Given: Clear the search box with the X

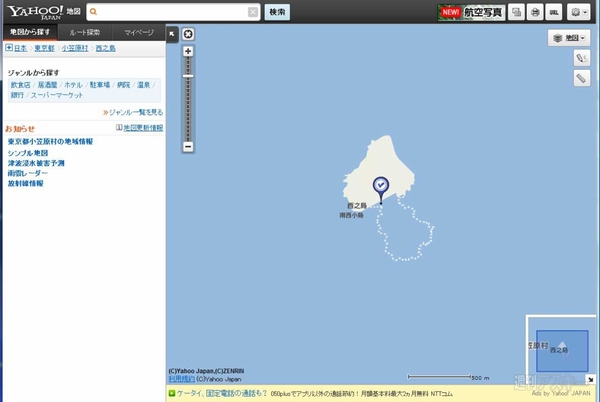Looking at the screenshot, I should click(253, 12).
